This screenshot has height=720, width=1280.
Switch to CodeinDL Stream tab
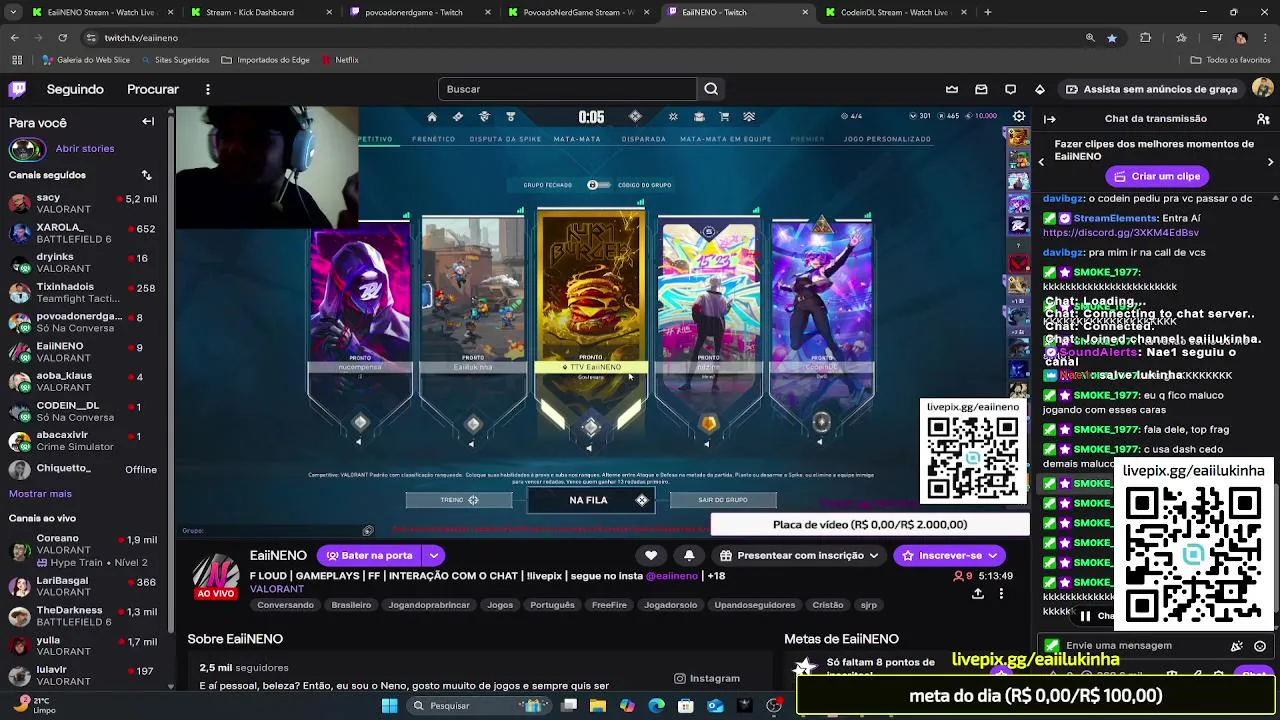(x=894, y=12)
